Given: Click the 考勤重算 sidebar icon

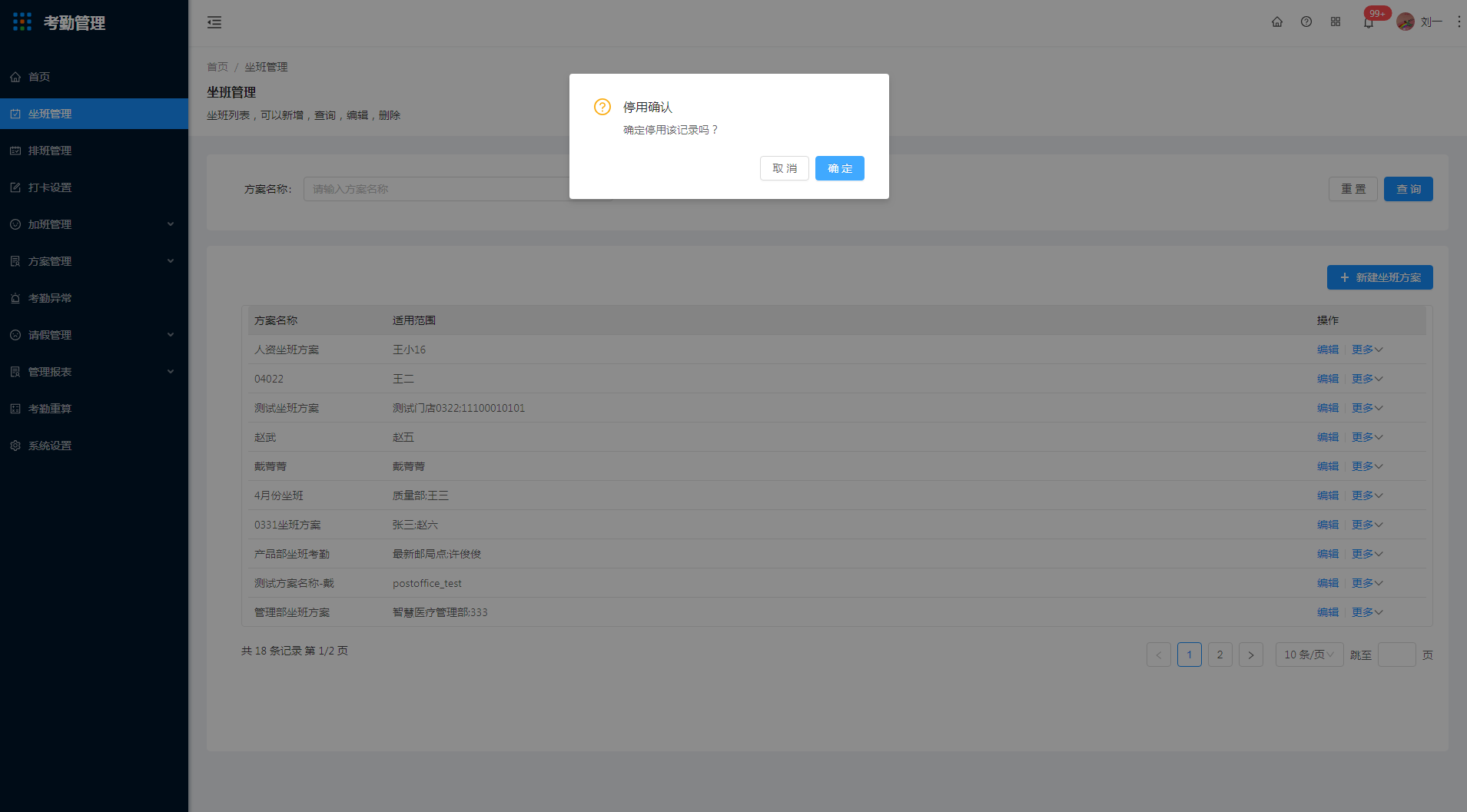Looking at the screenshot, I should pos(15,409).
